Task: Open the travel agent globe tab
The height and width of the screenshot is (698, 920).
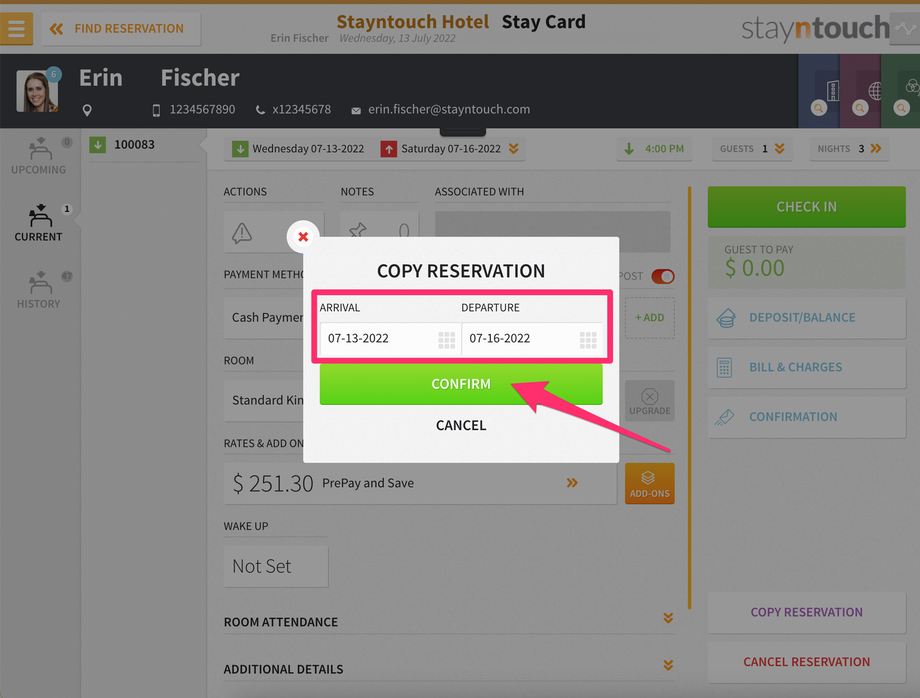Action: pyautogui.click(x=860, y=91)
